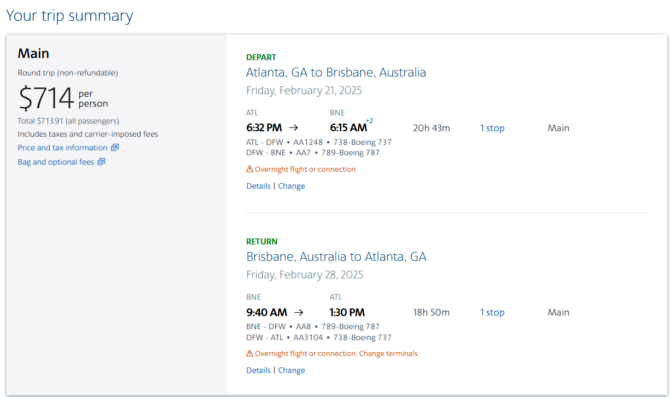This screenshot has width=670, height=397.
Task: Change the Atlanta to Brisbane departing flight
Action: click(291, 186)
